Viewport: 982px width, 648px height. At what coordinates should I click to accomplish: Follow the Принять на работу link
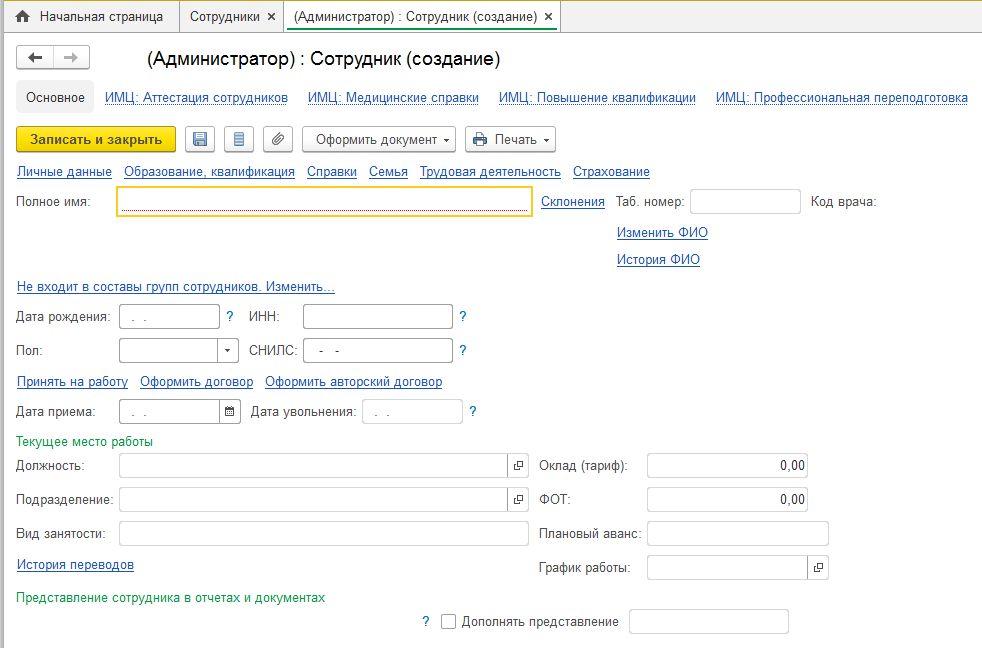pyautogui.click(x=71, y=382)
